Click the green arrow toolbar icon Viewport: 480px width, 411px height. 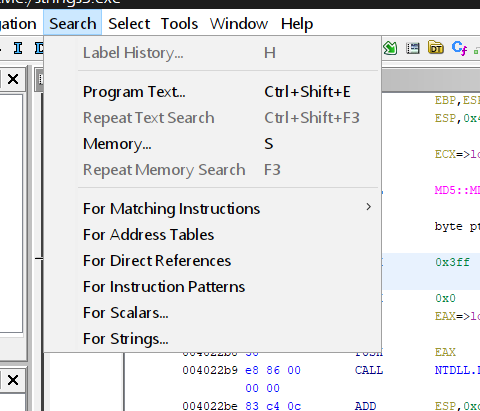click(390, 48)
